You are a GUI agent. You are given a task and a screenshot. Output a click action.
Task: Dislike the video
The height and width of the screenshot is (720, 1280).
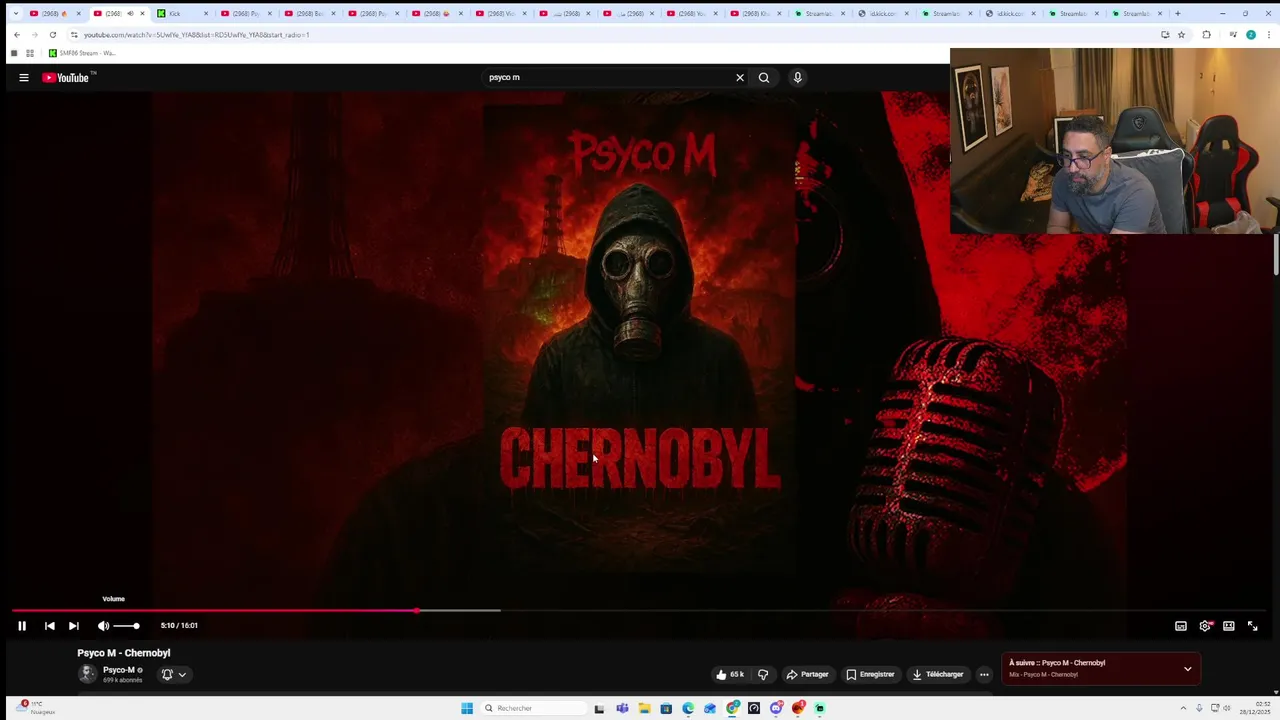click(763, 674)
